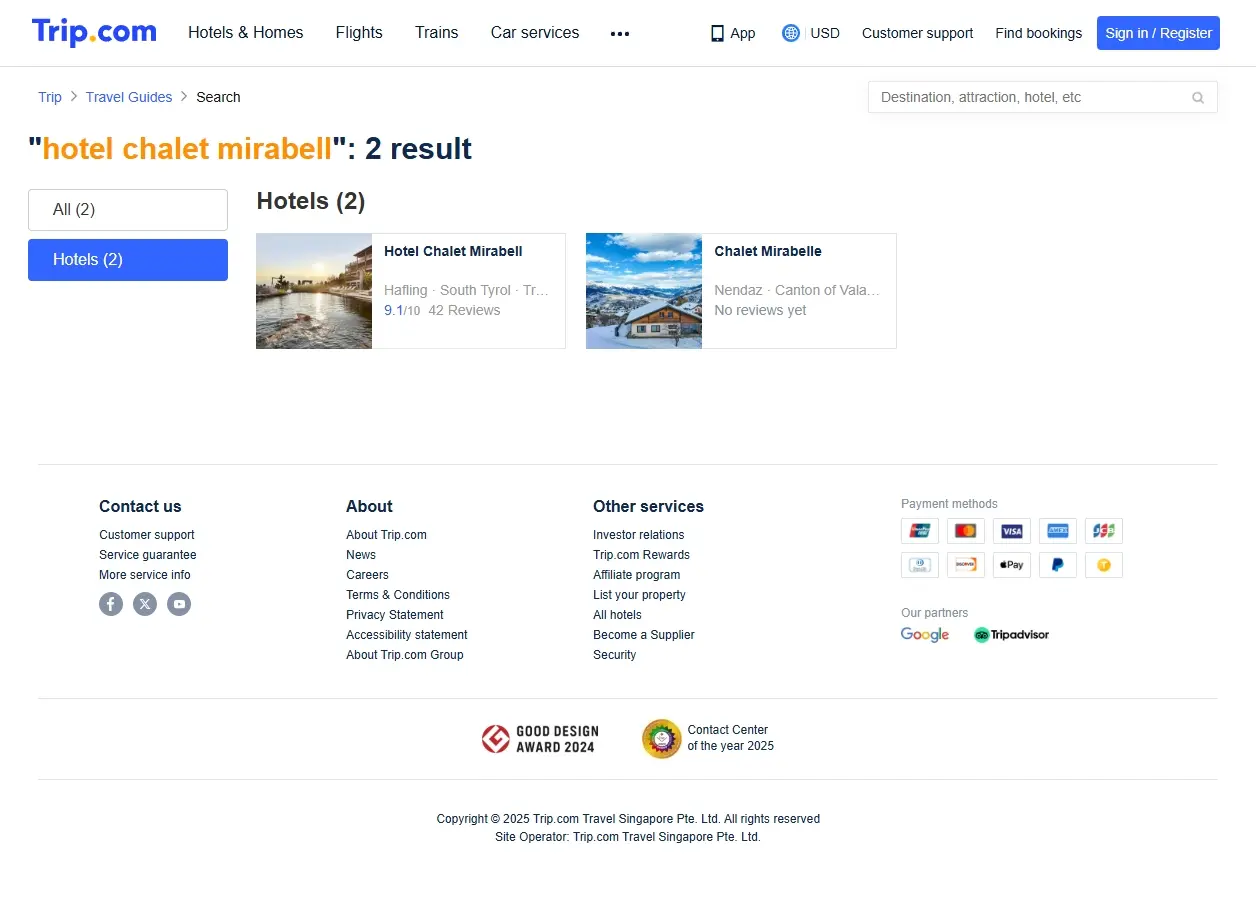The width and height of the screenshot is (1256, 921).
Task: Open the App download link
Action: (x=733, y=33)
